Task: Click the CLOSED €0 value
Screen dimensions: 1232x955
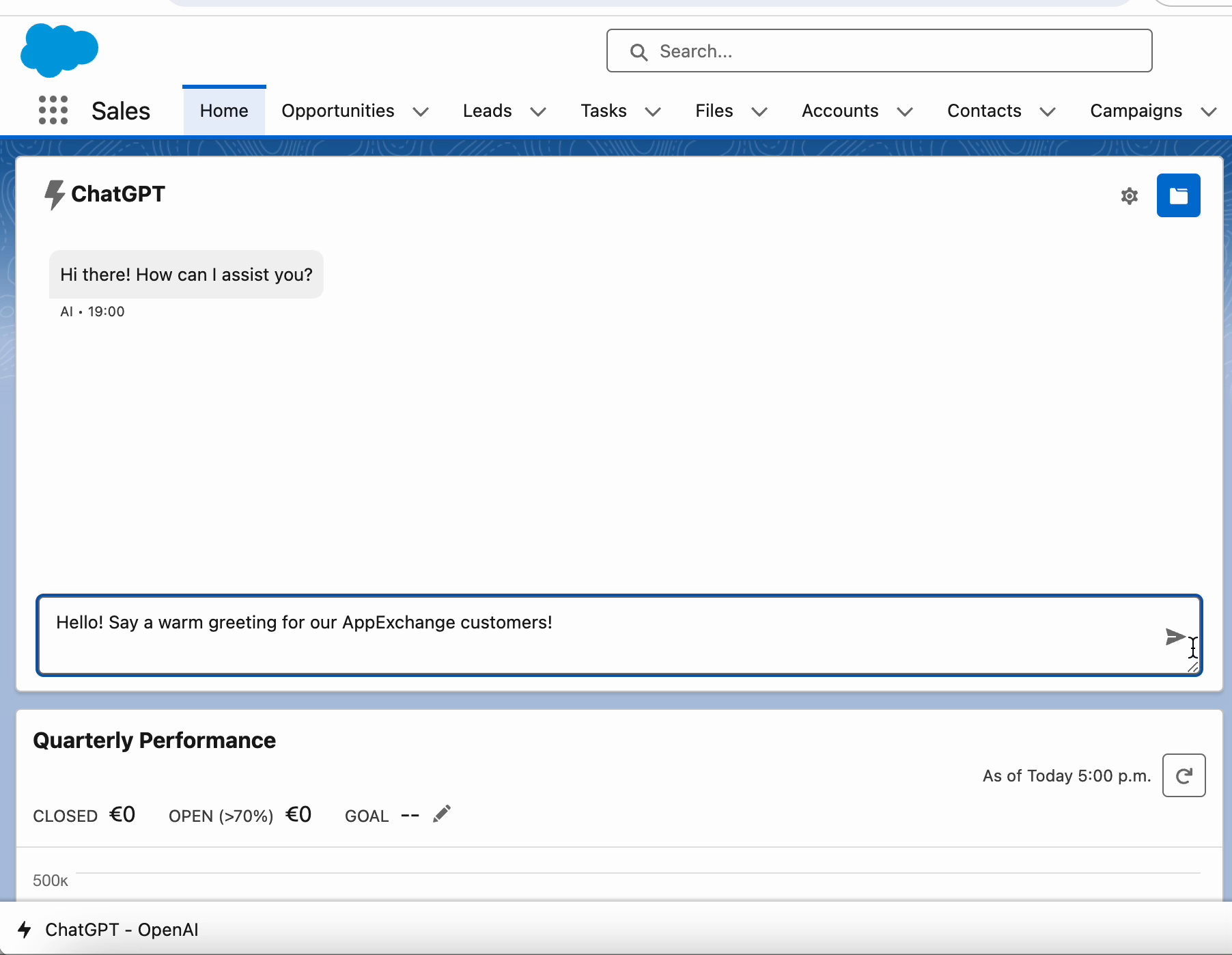Action: pos(122,814)
